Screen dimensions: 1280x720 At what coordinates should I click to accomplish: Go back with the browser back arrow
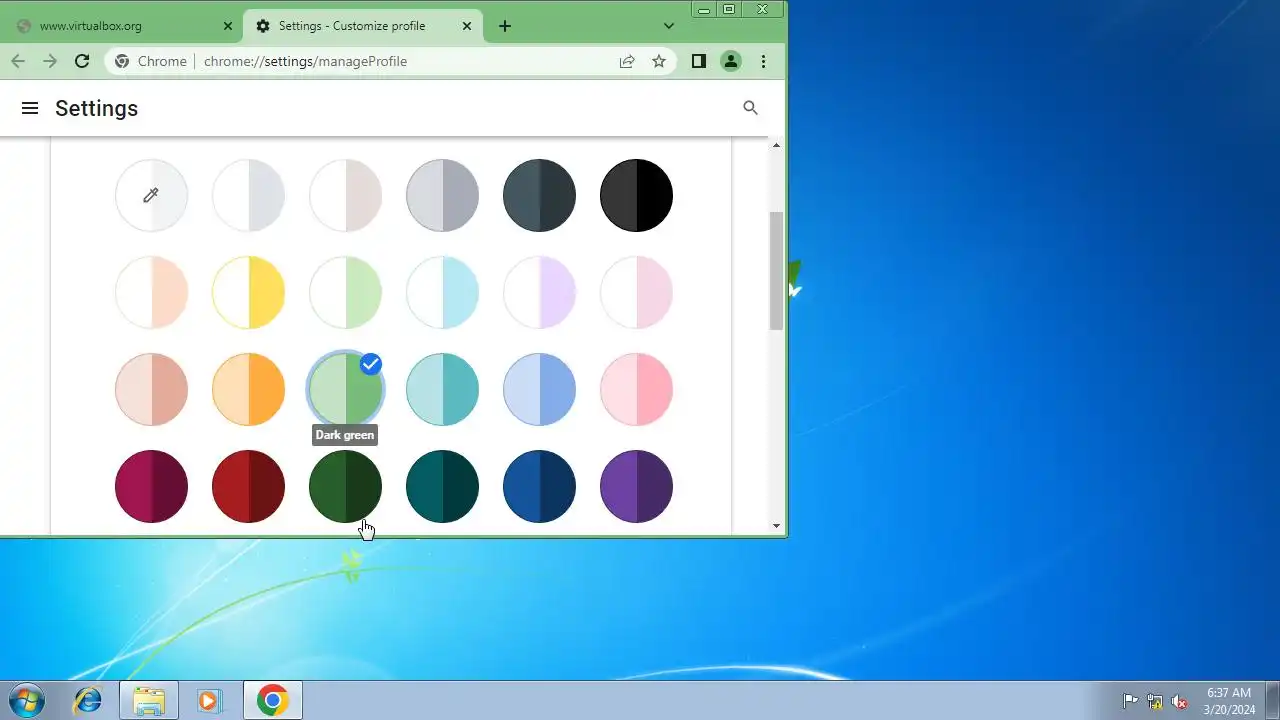[x=18, y=61]
